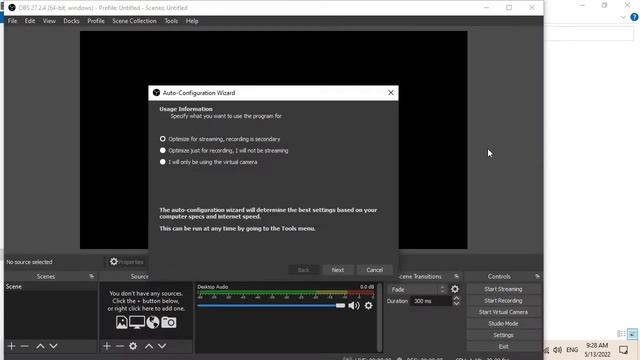
Task: Mute Desktop Audio speaker icon
Action: [x=353, y=305]
